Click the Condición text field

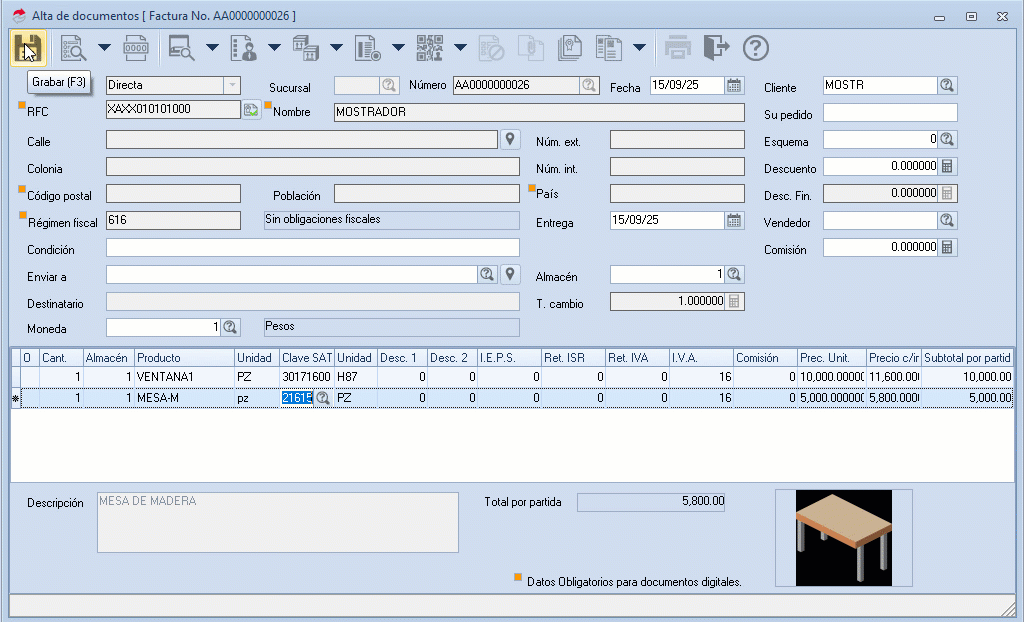tap(312, 247)
